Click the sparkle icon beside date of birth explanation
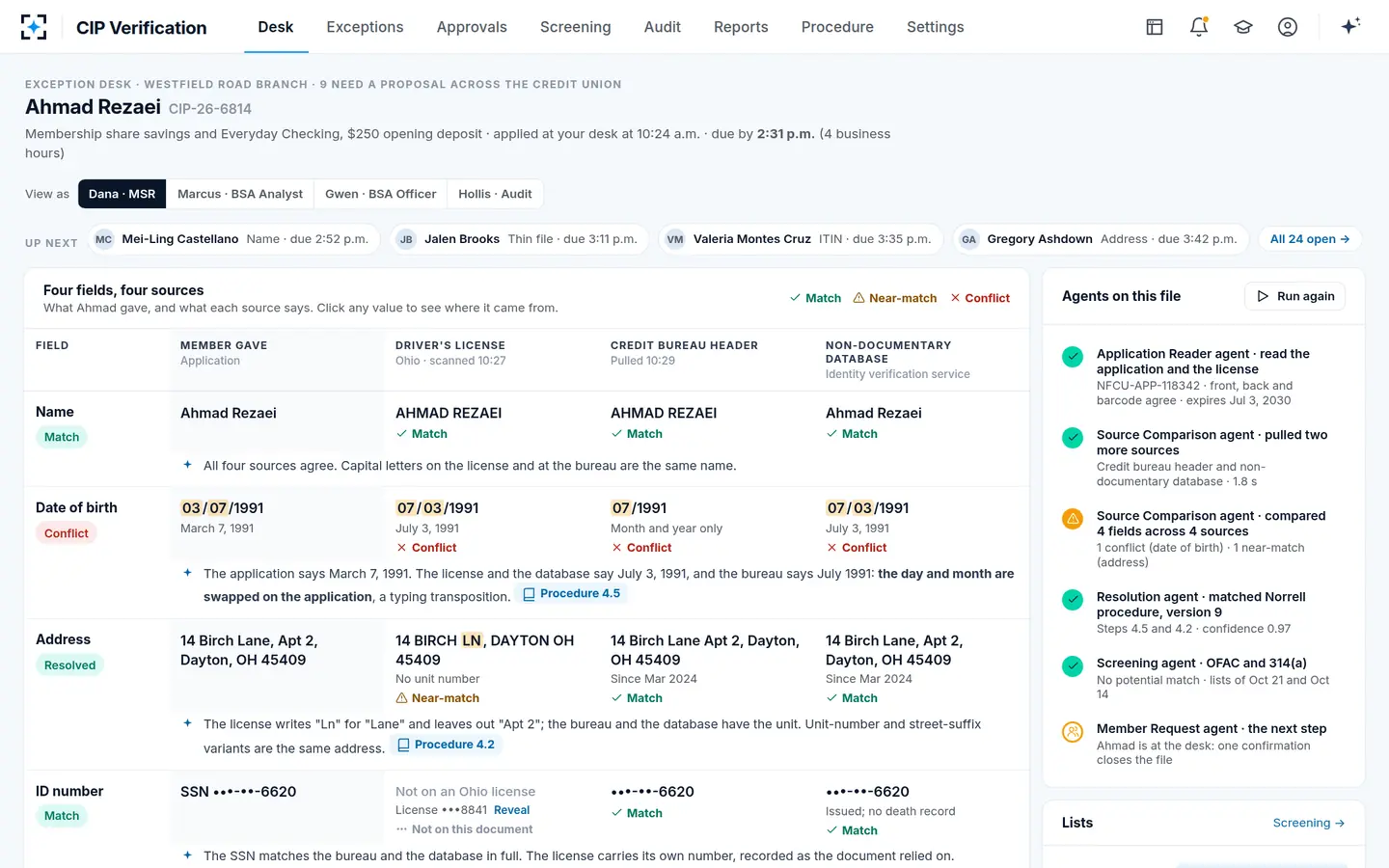Screen dimensions: 1389x868 (x=188, y=573)
